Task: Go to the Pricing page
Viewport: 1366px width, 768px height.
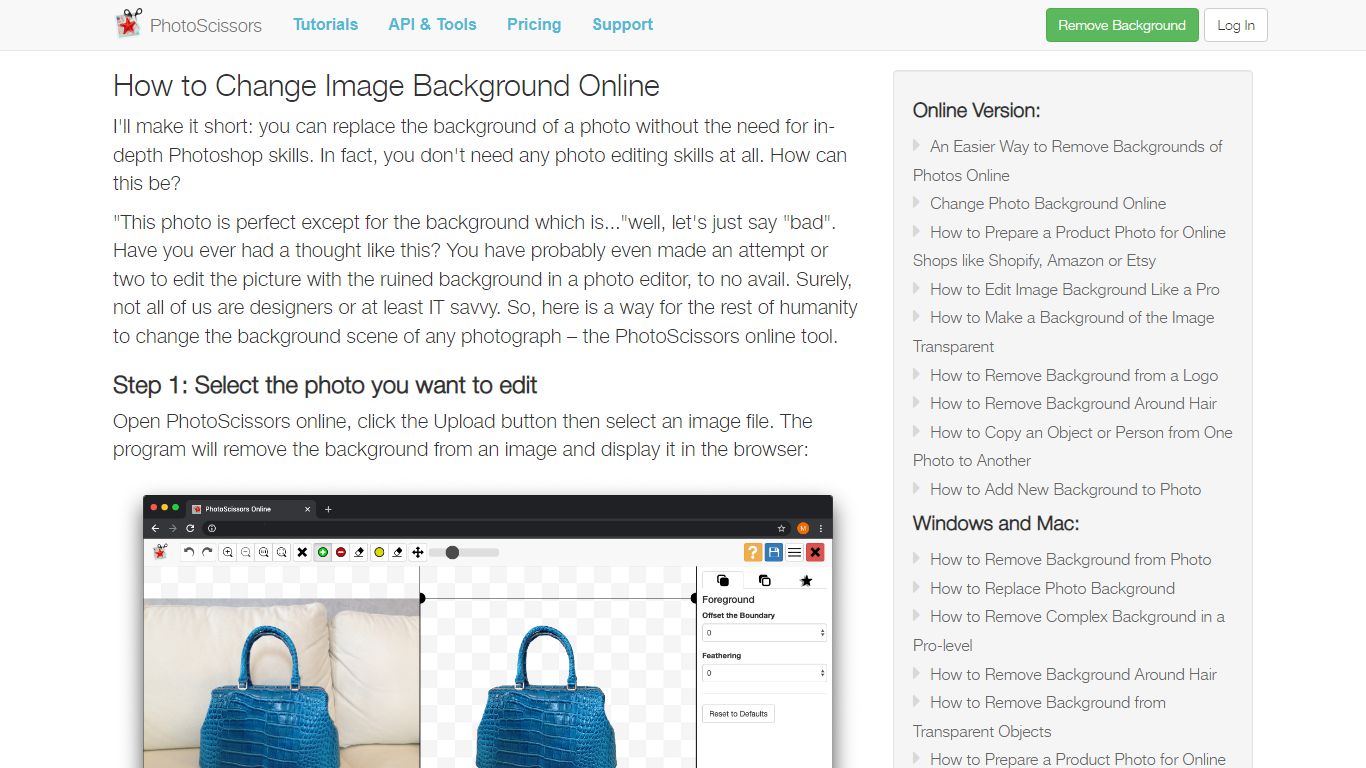Action: pyautogui.click(x=534, y=24)
